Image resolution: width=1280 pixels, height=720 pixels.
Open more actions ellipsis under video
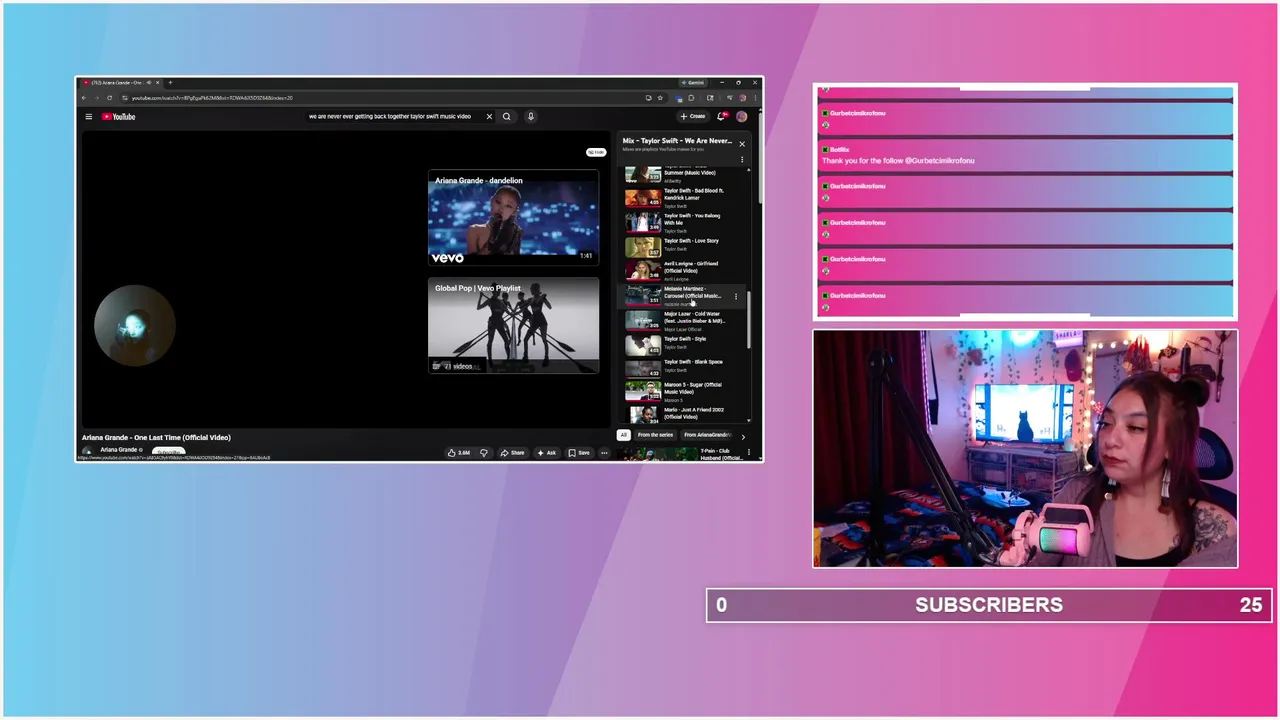pyautogui.click(x=604, y=453)
